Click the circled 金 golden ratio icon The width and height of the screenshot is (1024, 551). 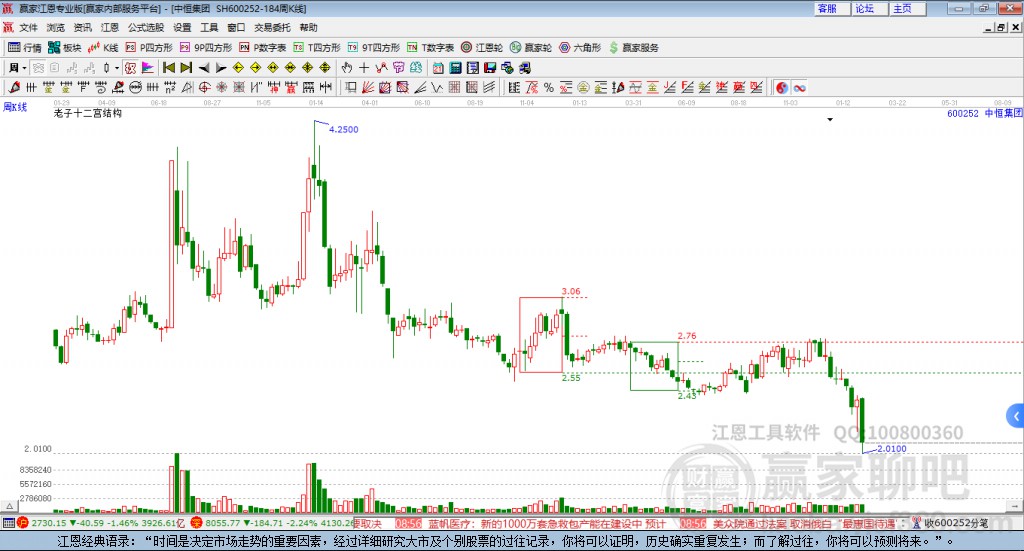(583, 87)
